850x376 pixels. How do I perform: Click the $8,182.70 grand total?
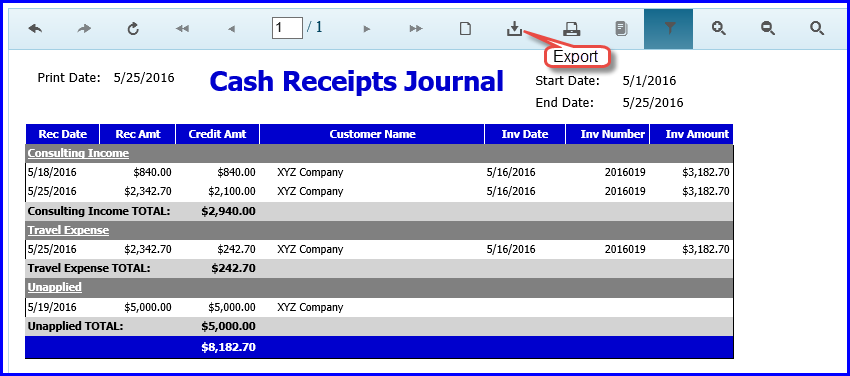pos(228,347)
